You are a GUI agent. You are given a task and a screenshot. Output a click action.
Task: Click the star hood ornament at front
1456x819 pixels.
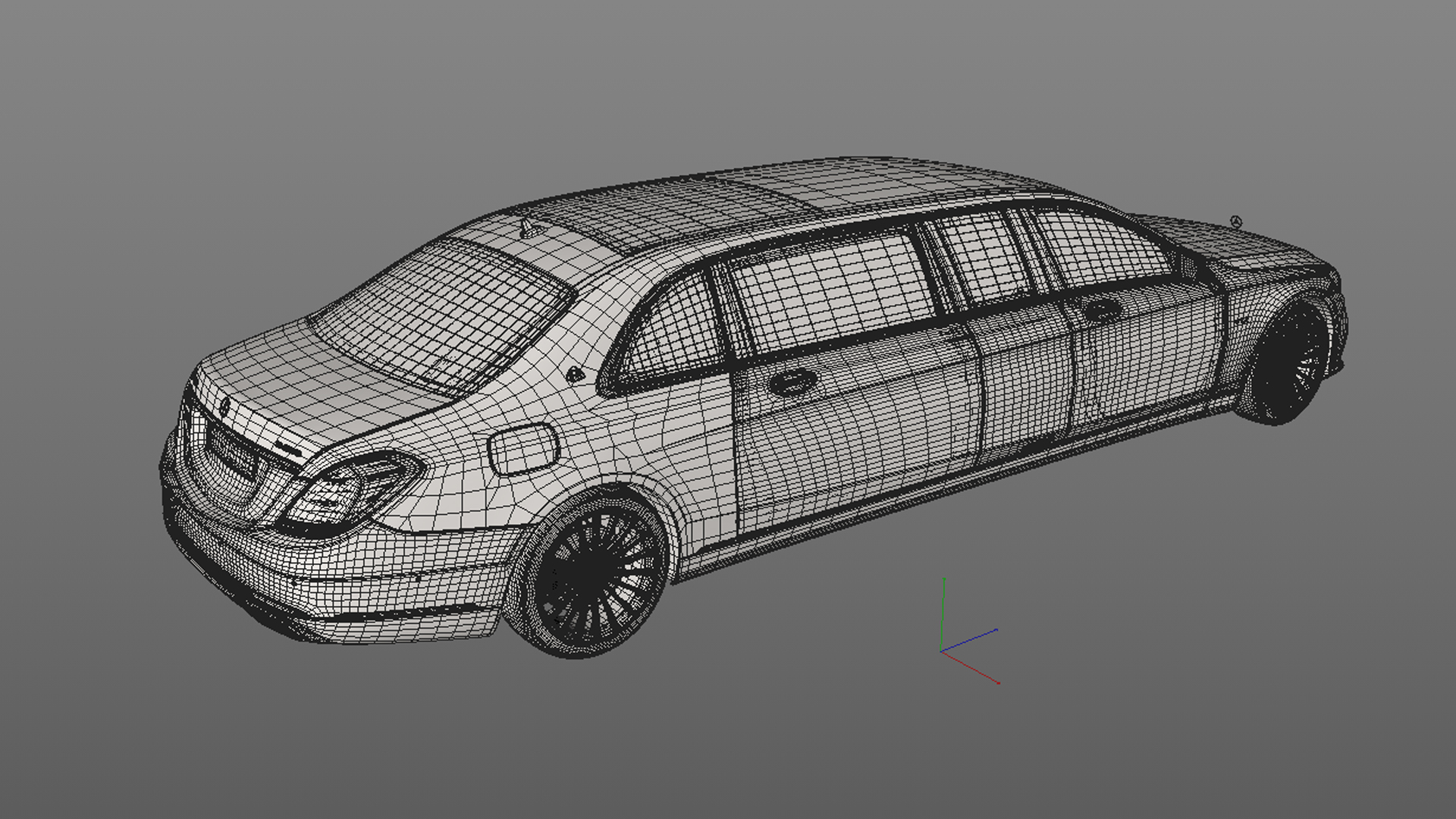[x=1235, y=221]
